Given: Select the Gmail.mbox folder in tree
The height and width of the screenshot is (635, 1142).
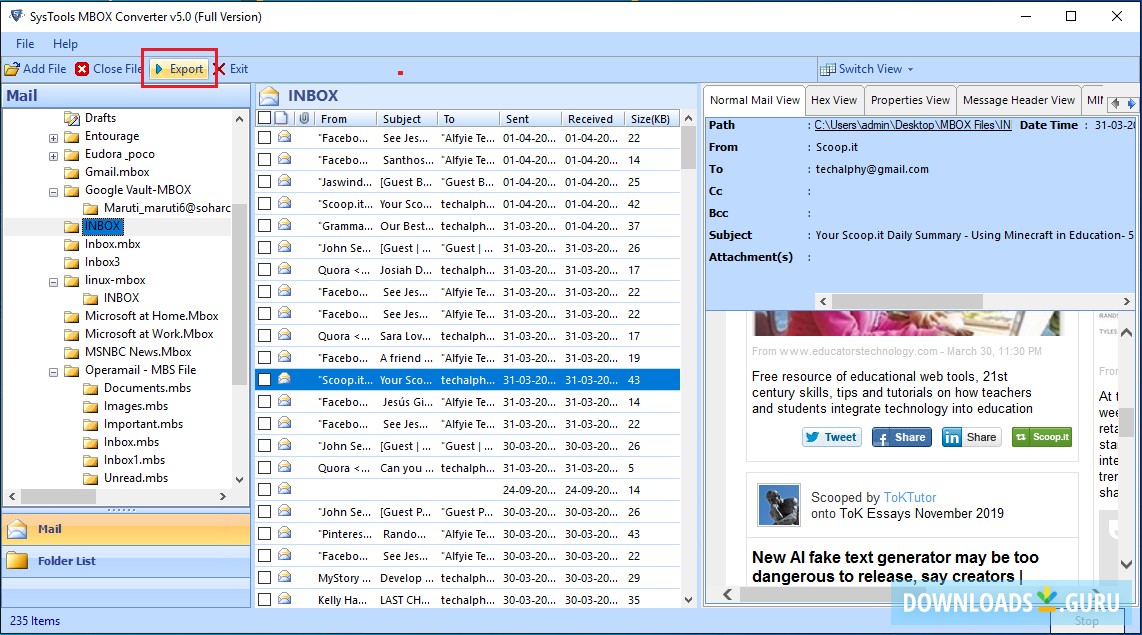Looking at the screenshot, I should coord(117,172).
